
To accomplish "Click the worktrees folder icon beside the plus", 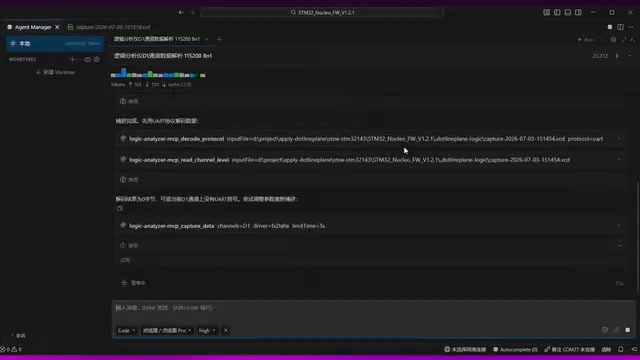I will click(x=87, y=60).
